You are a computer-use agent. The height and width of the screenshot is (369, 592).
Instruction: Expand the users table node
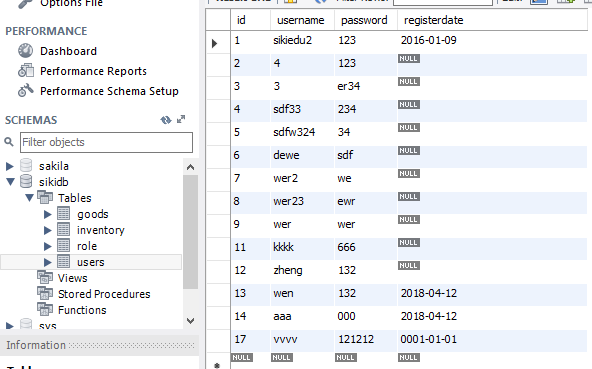[48, 262]
